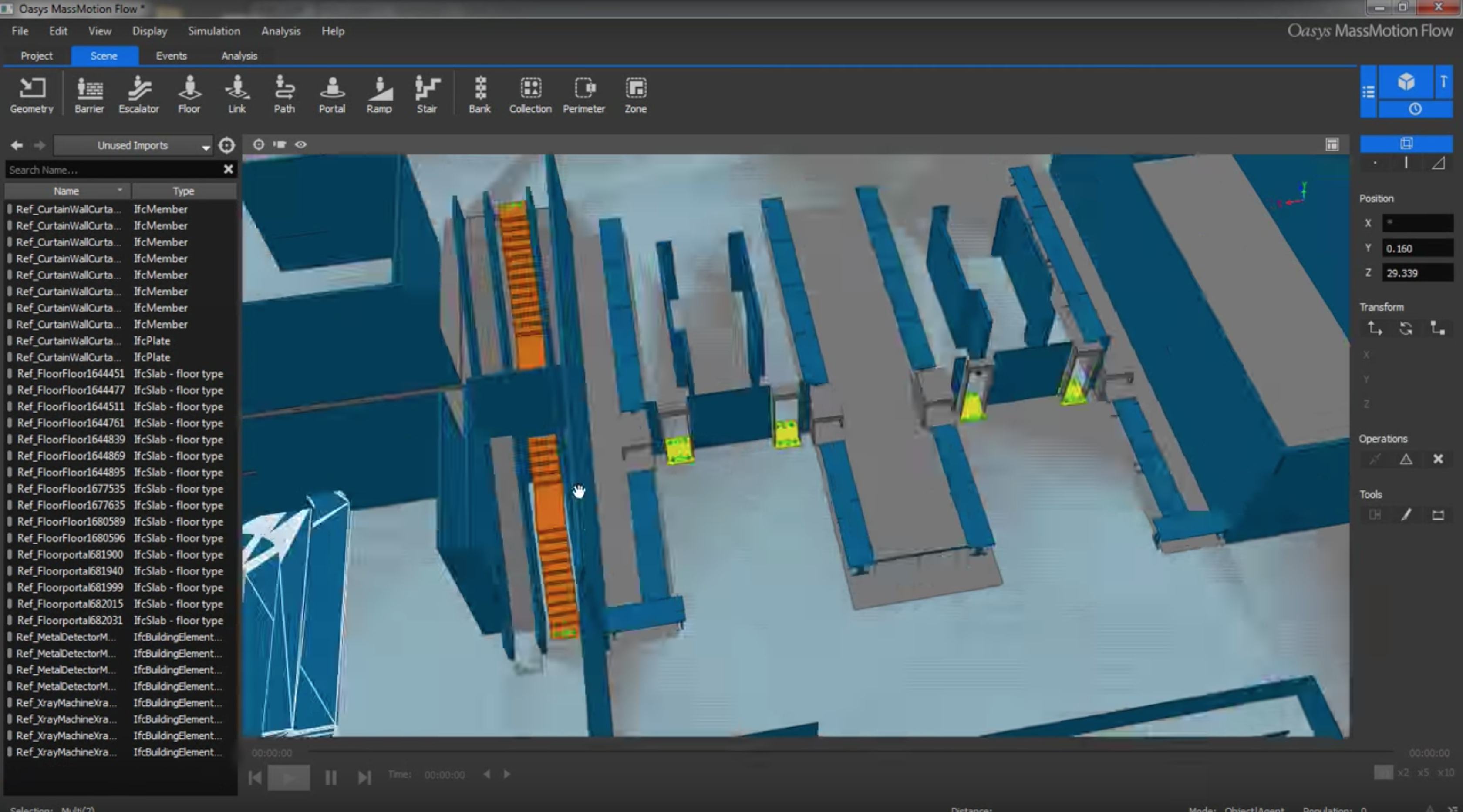Screen dimensions: 1463x812
Task: Skip to start of simulation playback
Action: click(255, 777)
